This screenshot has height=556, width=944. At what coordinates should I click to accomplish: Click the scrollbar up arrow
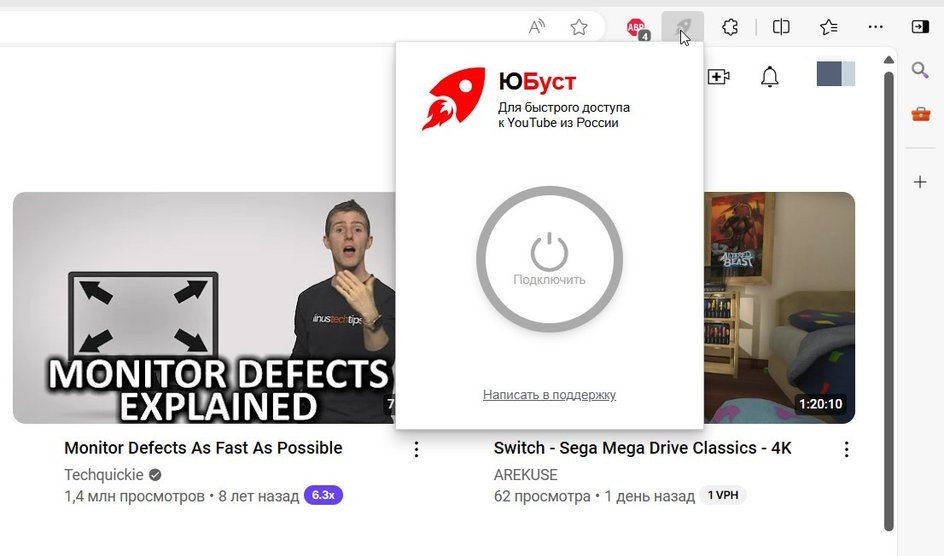pos(889,60)
